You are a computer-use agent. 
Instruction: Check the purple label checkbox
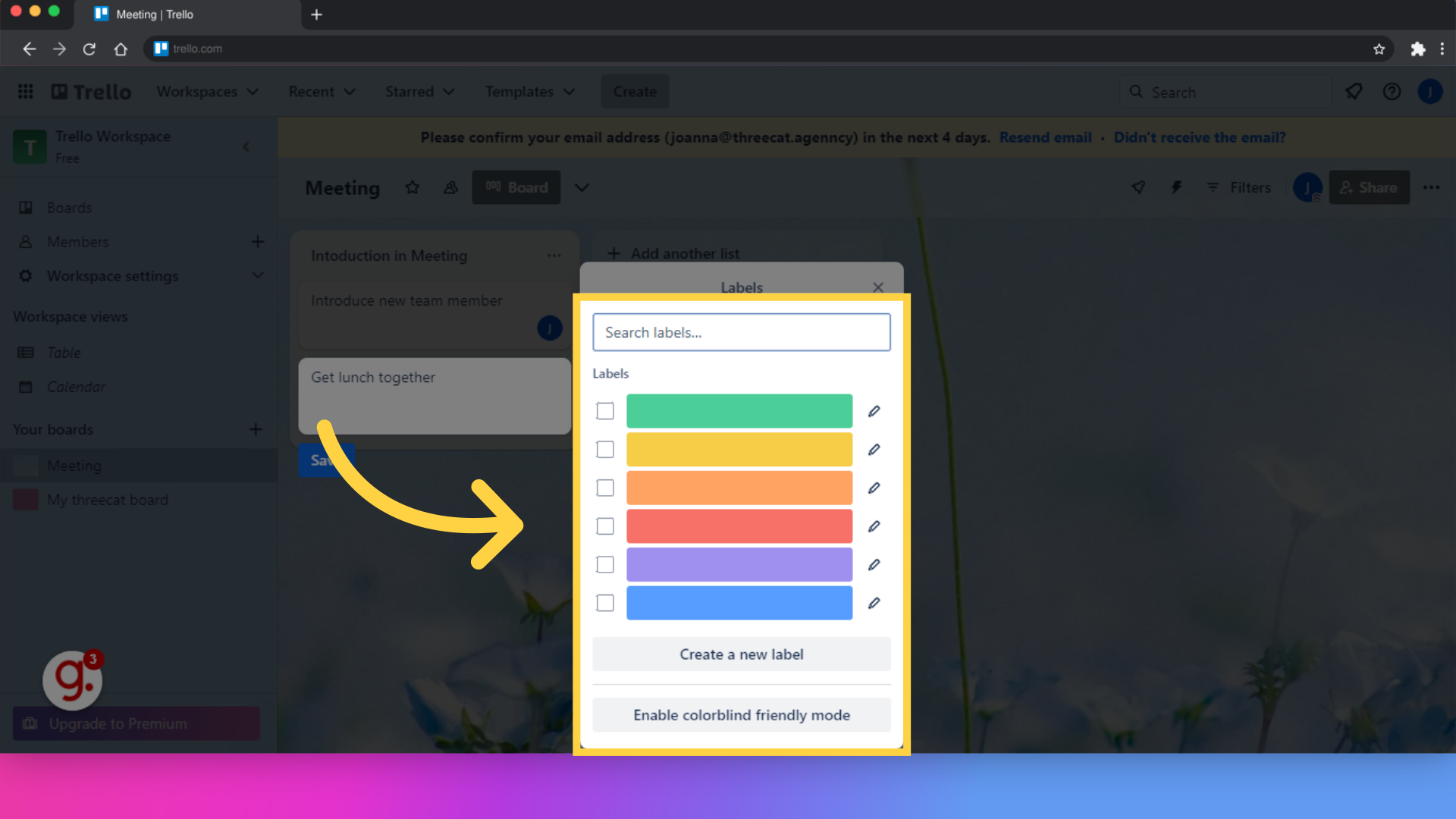click(x=605, y=565)
